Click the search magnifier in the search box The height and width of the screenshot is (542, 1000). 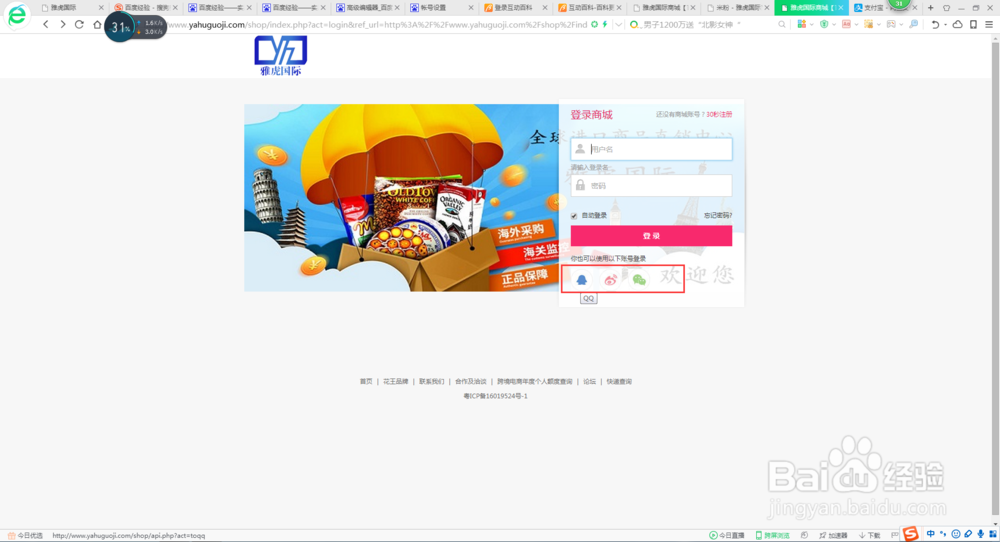[782, 24]
